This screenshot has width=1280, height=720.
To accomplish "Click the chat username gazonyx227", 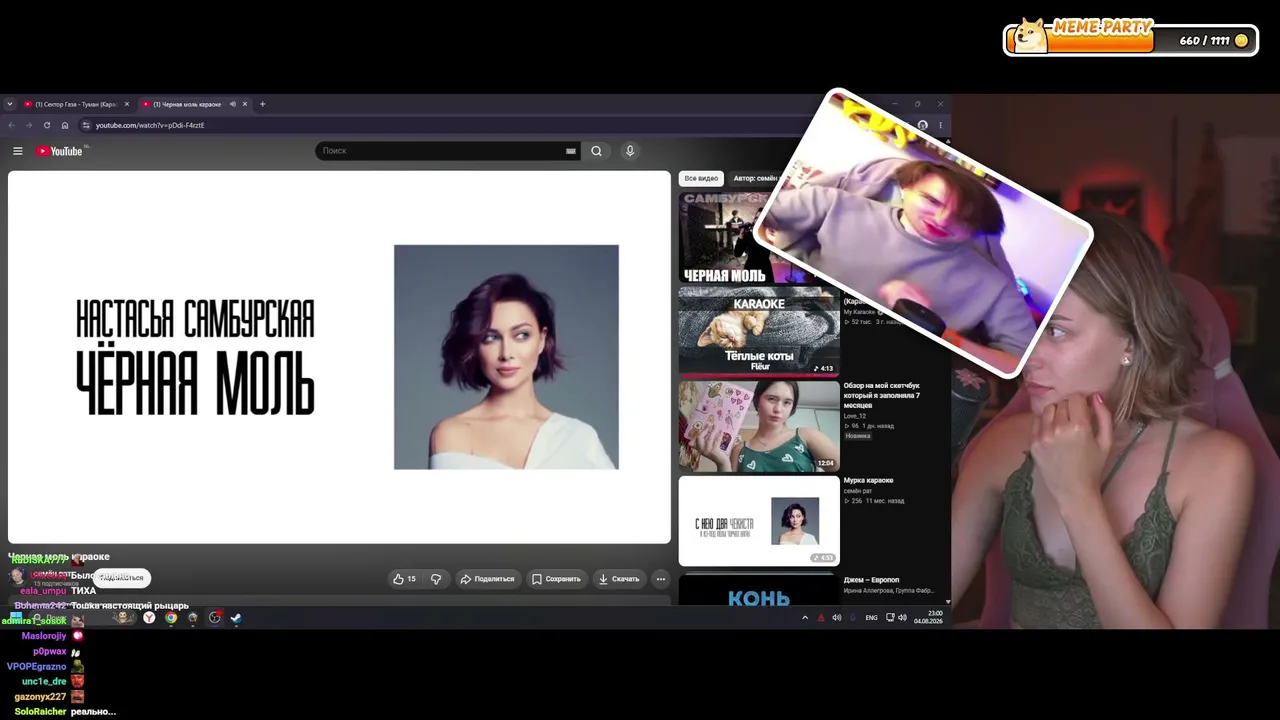I will [40, 697].
